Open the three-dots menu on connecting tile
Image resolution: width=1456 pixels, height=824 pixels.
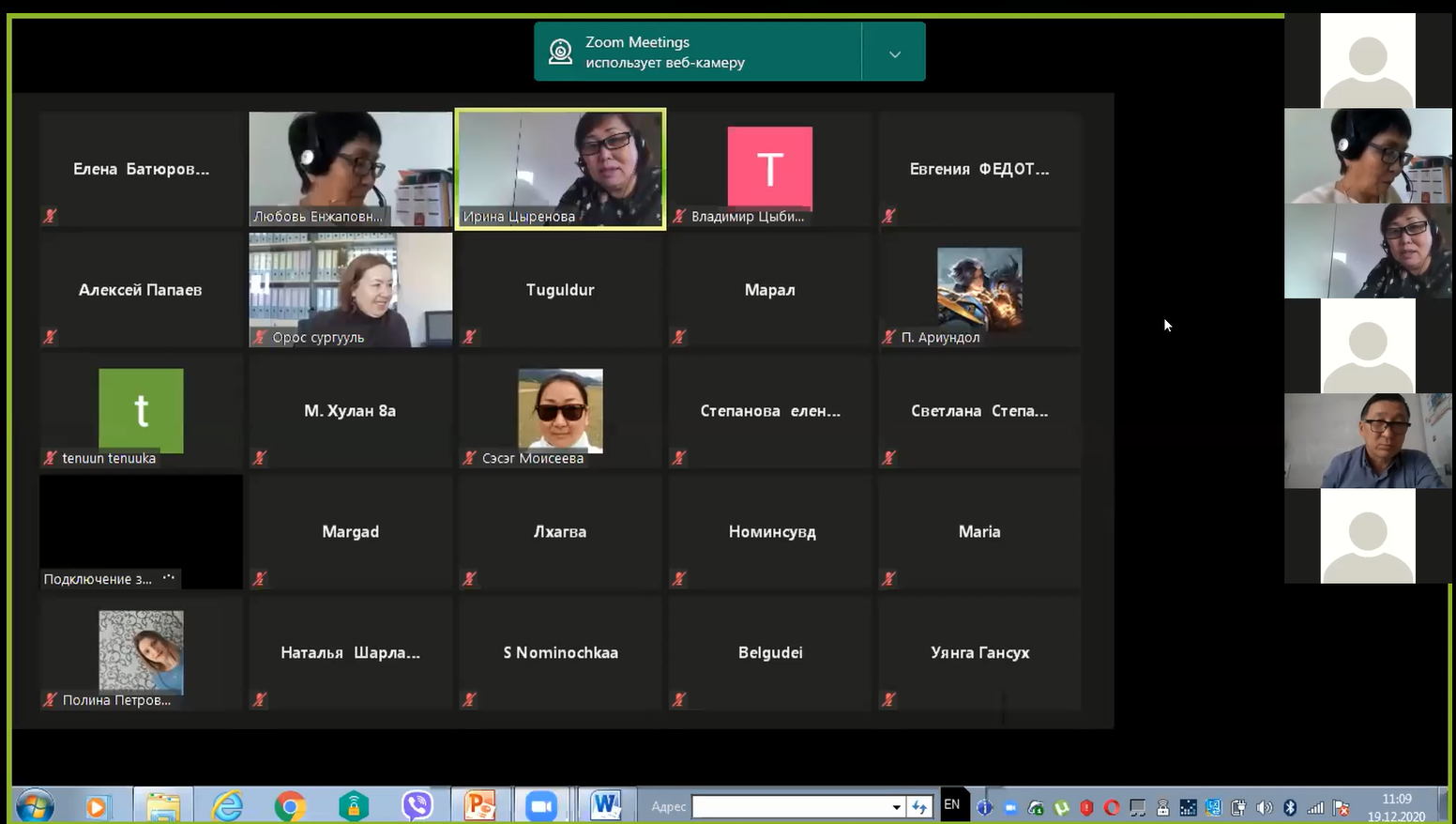[x=169, y=578]
